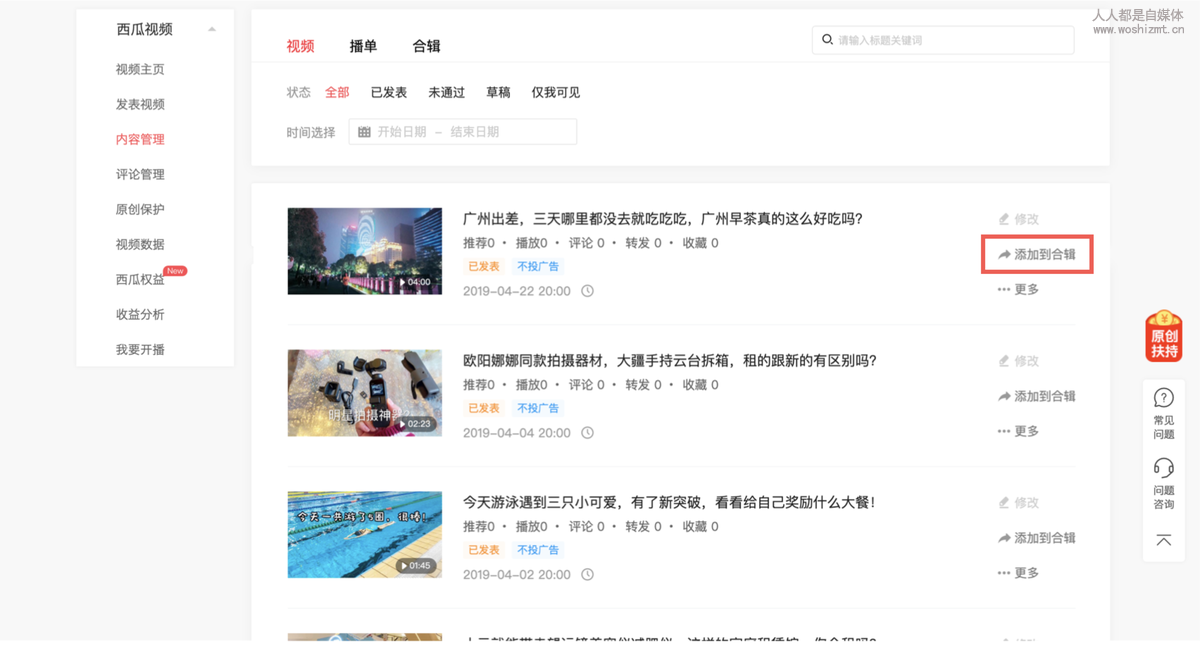Image resolution: width=1200 pixels, height=645 pixels.
Task: Open the 欧阳娜娜同款拍摄器材 video thumbnail
Action: coord(365,393)
